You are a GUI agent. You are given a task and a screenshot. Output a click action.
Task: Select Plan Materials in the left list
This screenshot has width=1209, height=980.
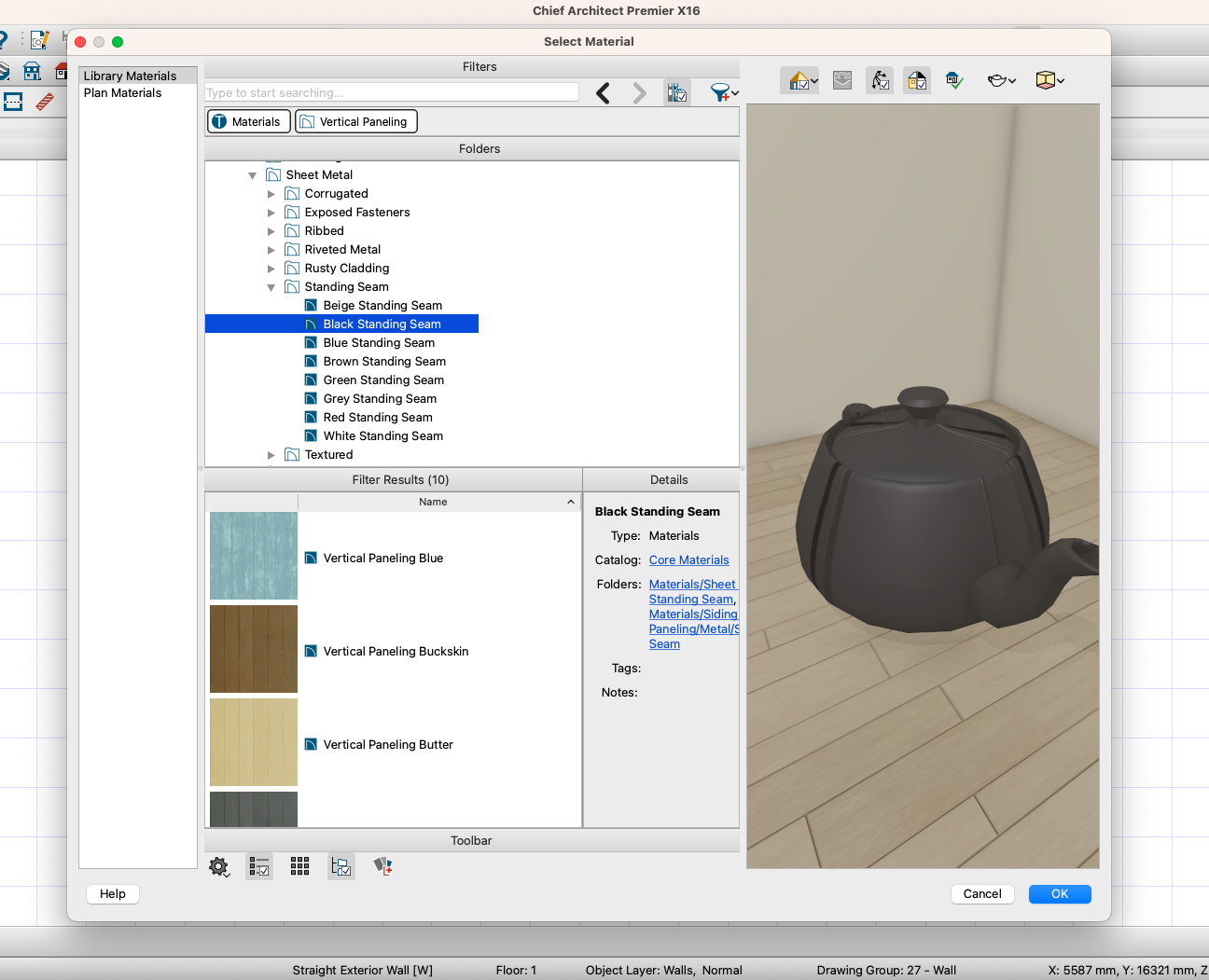(122, 93)
